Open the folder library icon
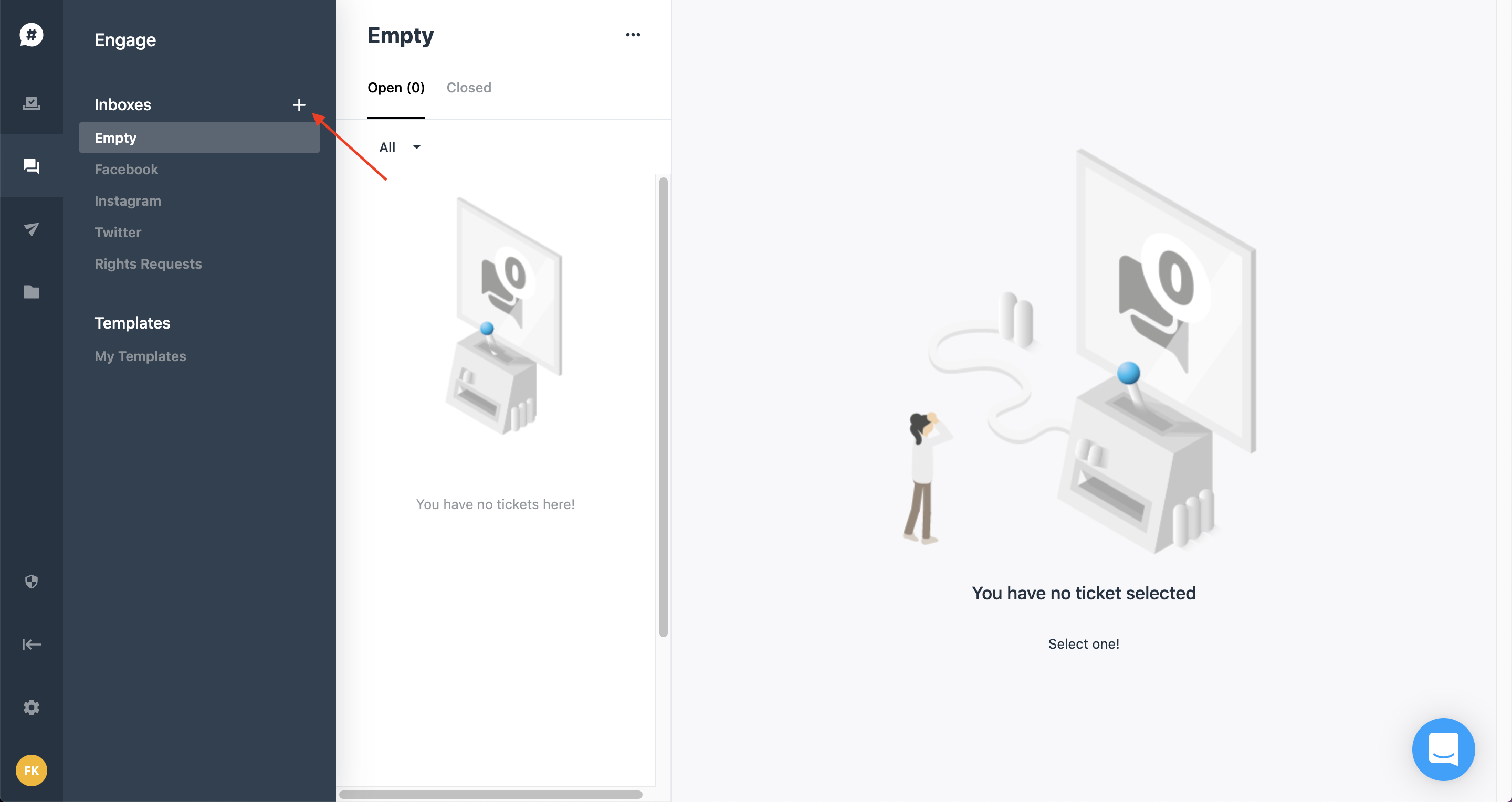 tap(31, 292)
